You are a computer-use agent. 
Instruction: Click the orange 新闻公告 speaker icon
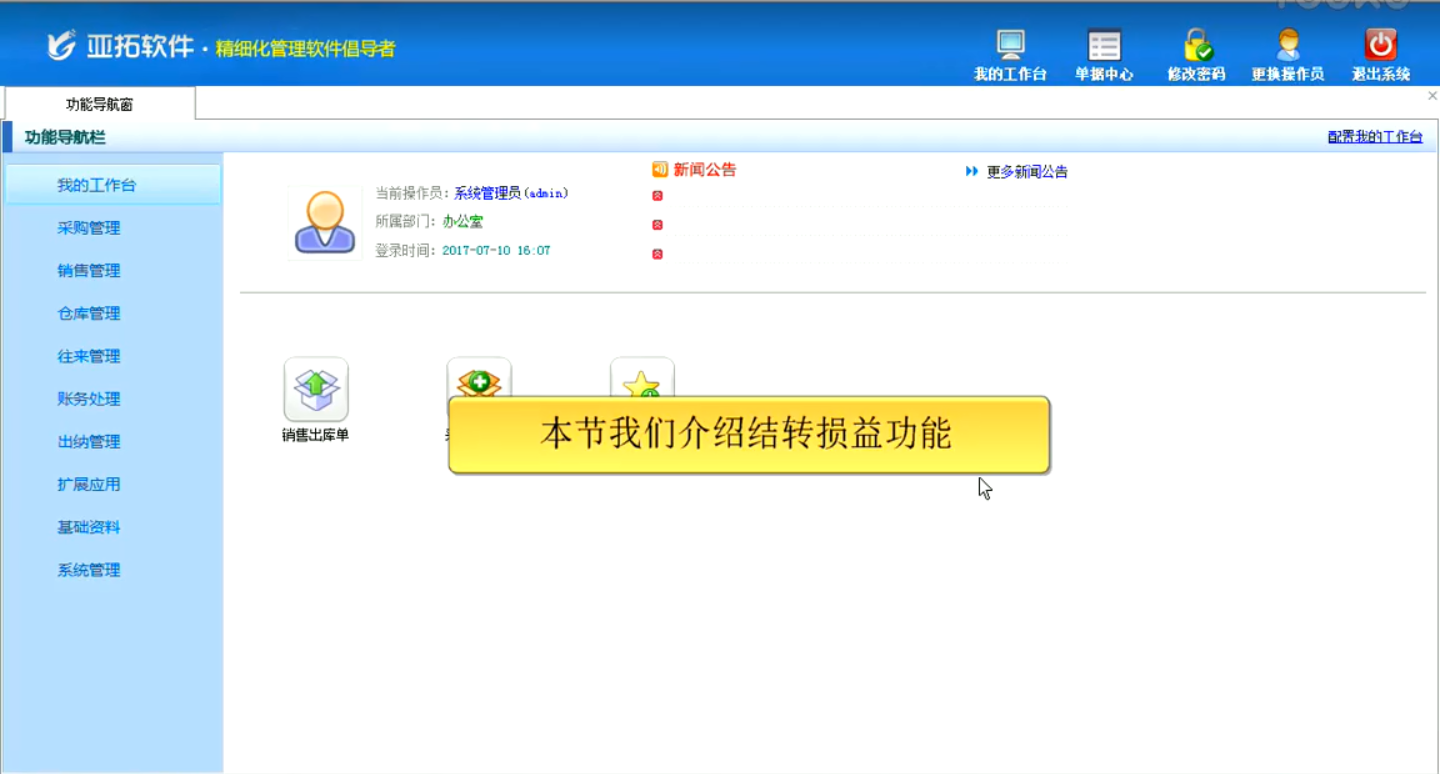[x=660, y=170]
